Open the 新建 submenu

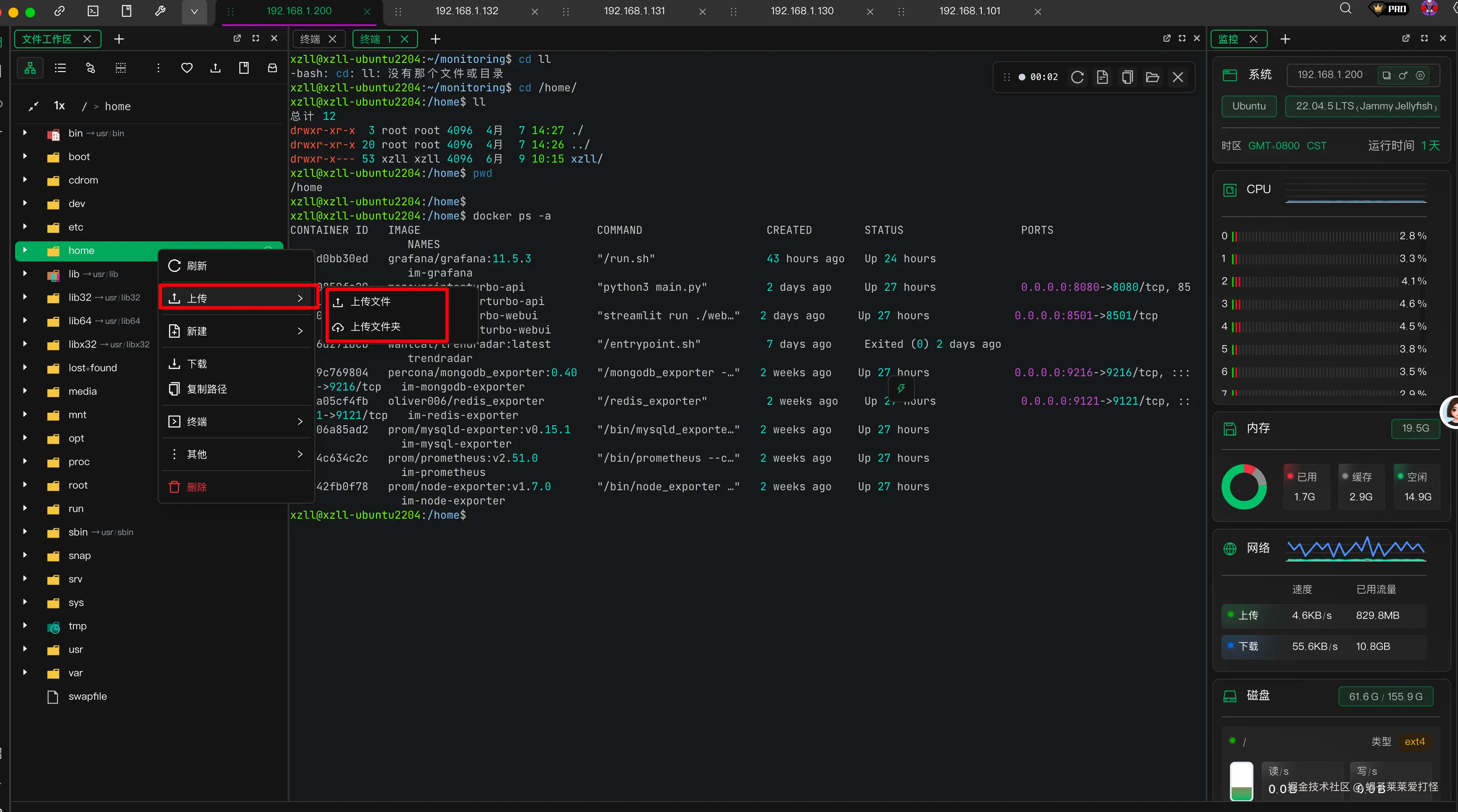[236, 331]
